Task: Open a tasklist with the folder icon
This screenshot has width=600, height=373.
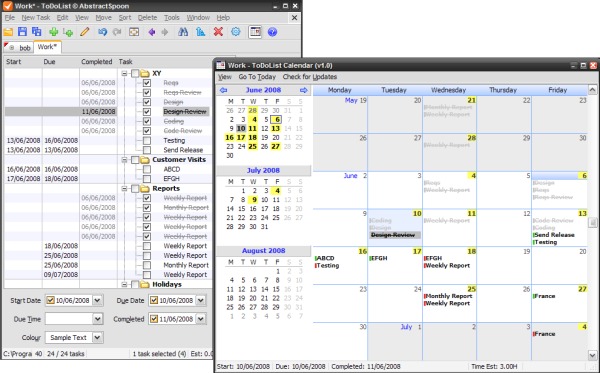Action: (x=8, y=32)
